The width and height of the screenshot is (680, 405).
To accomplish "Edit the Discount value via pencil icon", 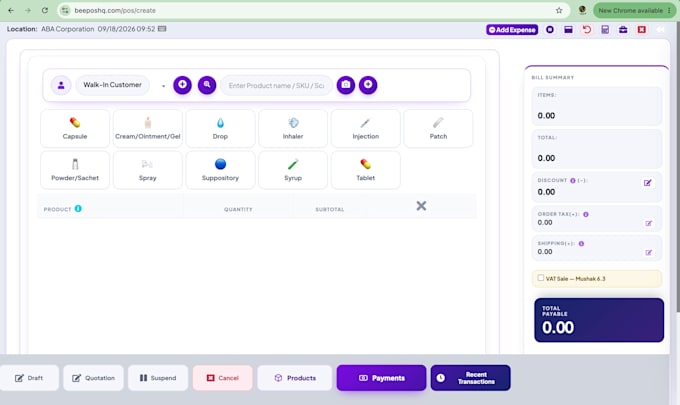I will (x=647, y=183).
